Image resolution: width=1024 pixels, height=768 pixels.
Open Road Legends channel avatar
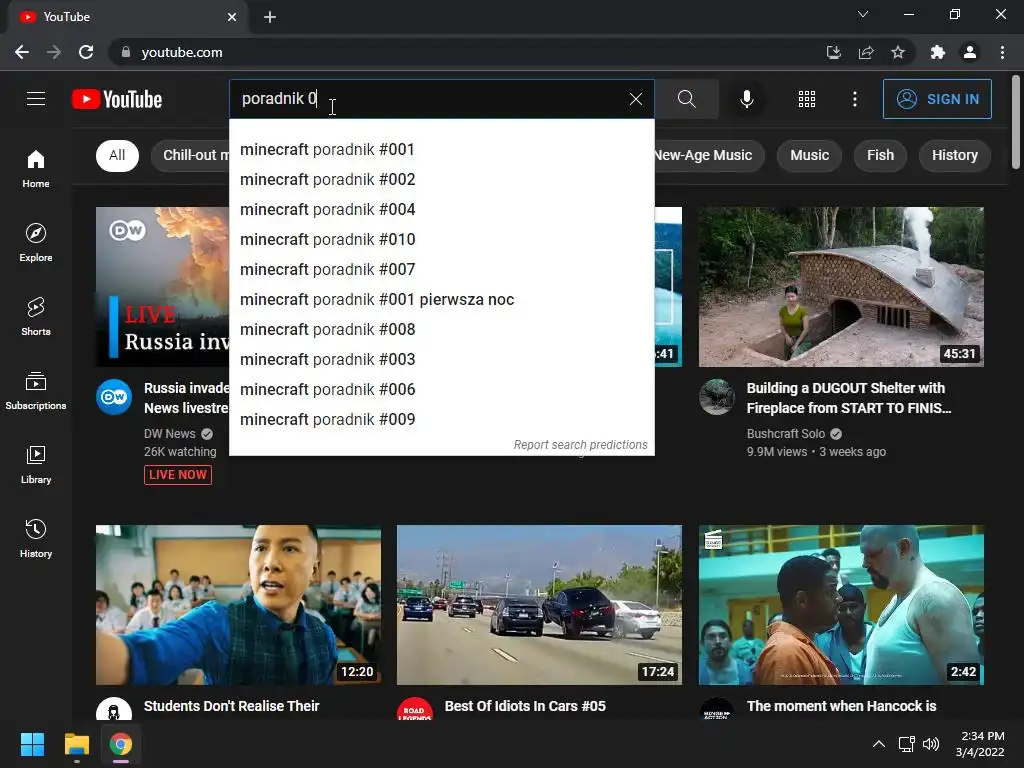(415, 709)
